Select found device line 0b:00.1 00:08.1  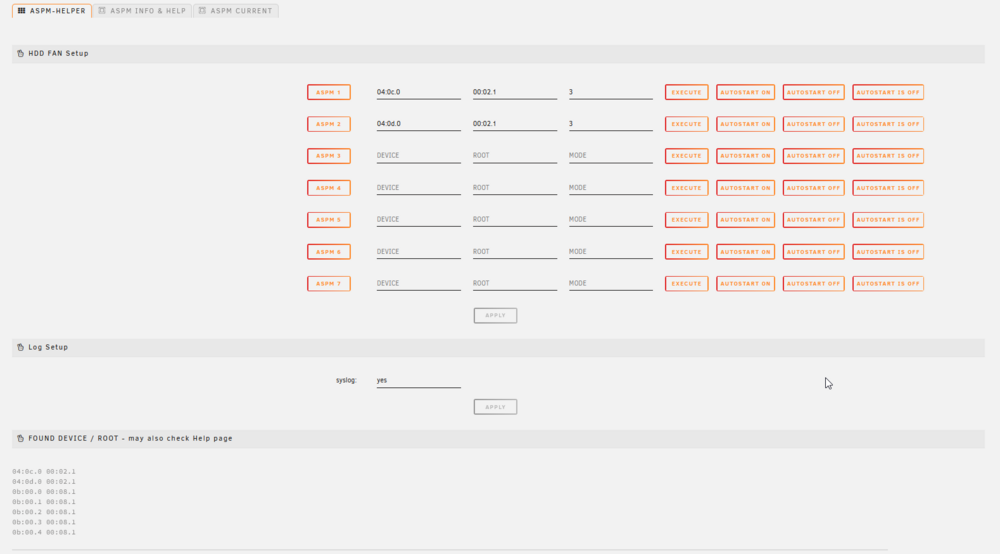pos(43,502)
